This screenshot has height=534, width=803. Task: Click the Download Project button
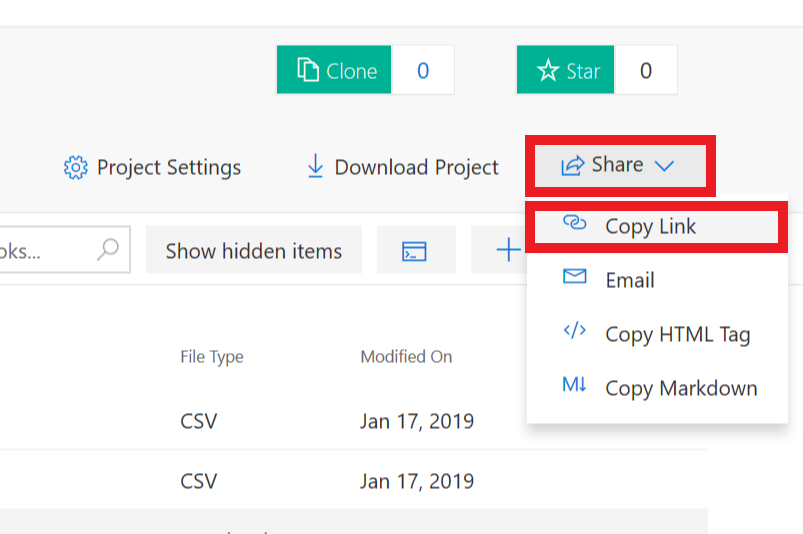(403, 167)
